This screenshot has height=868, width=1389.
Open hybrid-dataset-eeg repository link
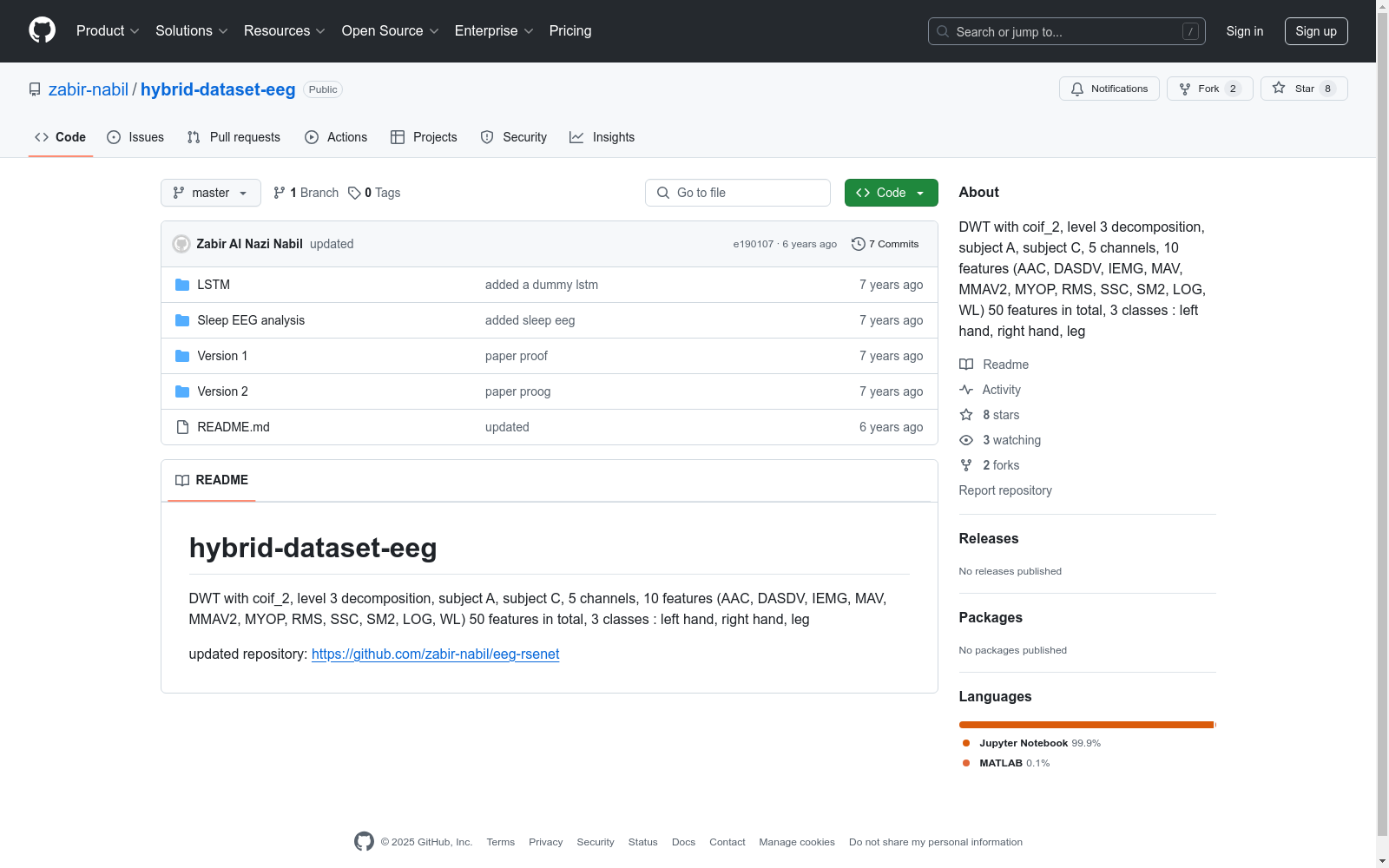coord(218,89)
